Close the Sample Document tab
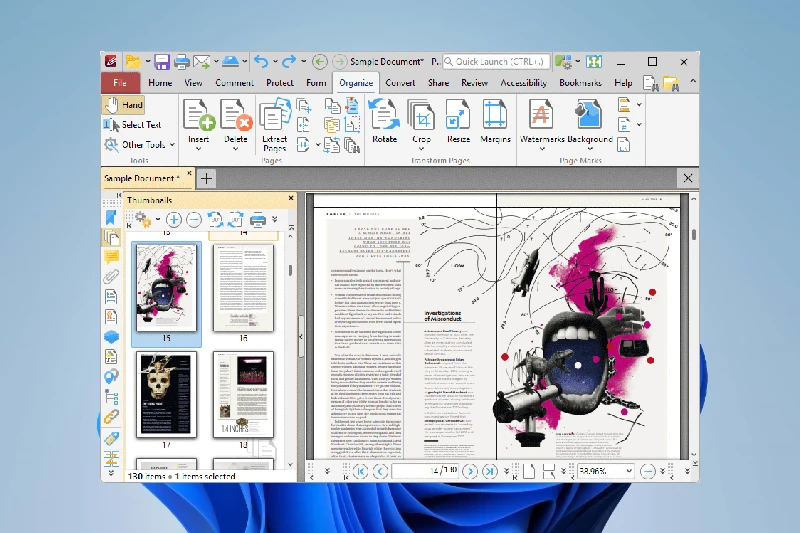800x533 pixels. pos(189,173)
